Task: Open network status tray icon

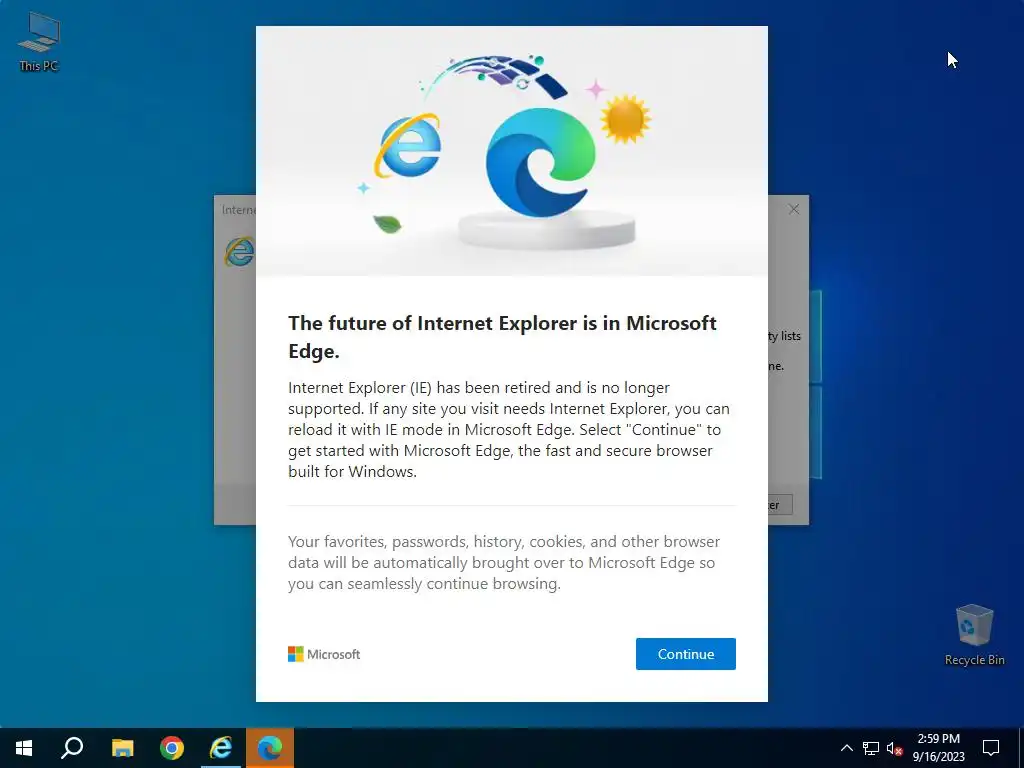Action: point(871,748)
